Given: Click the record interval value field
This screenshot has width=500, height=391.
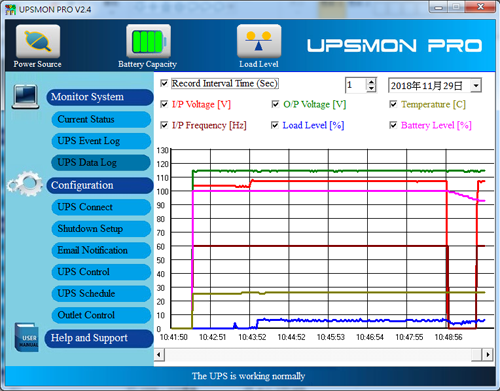Looking at the screenshot, I should click(x=356, y=85).
